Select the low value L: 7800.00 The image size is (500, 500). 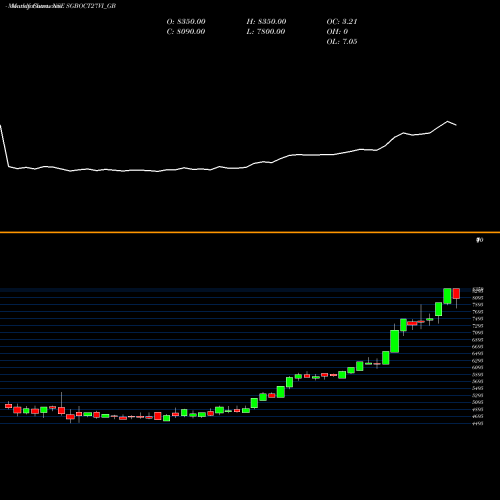(266, 32)
